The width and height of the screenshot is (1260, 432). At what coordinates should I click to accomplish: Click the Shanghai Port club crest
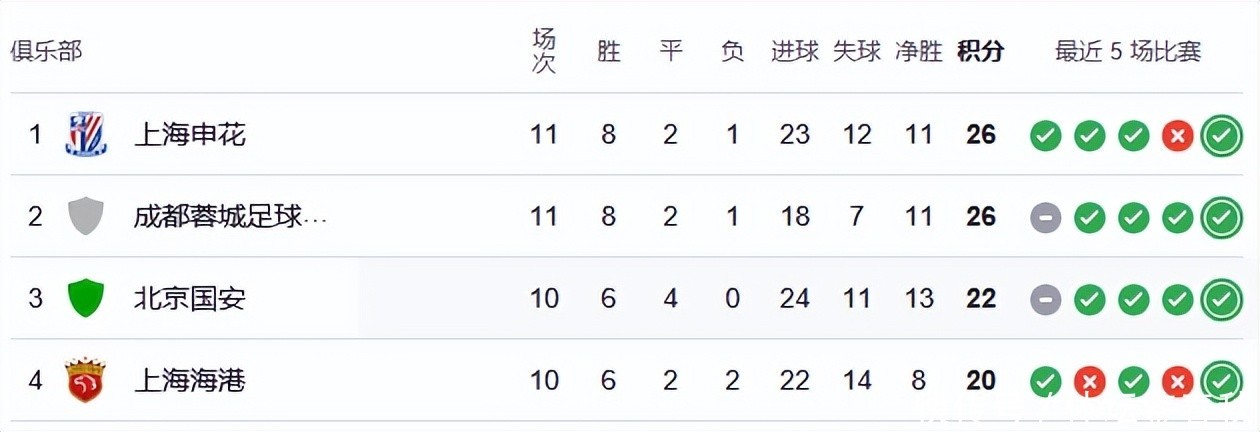pyautogui.click(x=86, y=380)
